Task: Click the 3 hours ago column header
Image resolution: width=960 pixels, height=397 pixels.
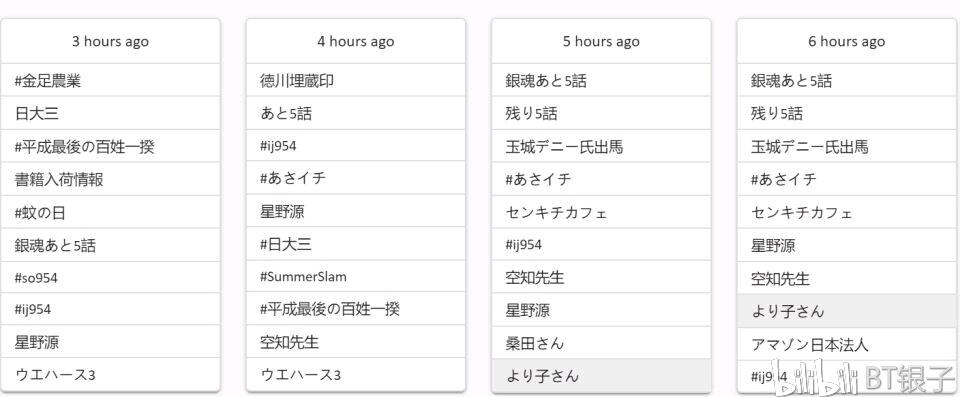Action: pyautogui.click(x=110, y=41)
